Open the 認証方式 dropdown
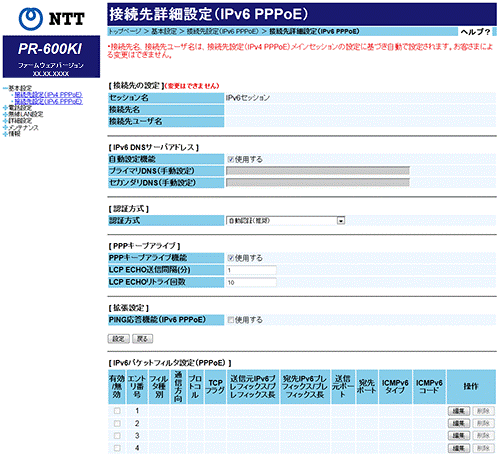This screenshot has height=456, width=500. coord(286,221)
